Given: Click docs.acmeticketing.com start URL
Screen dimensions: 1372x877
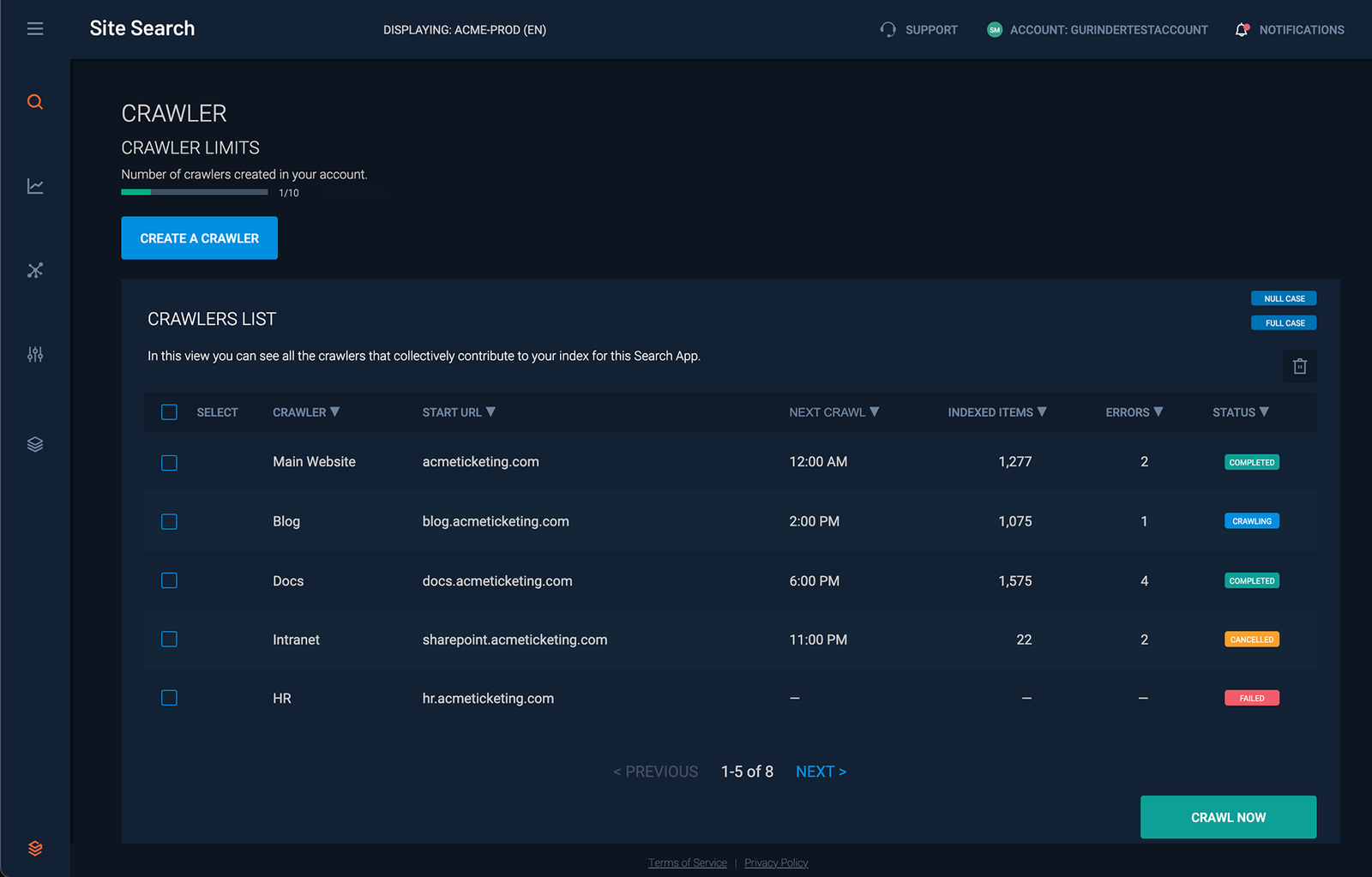Looking at the screenshot, I should coord(497,580).
